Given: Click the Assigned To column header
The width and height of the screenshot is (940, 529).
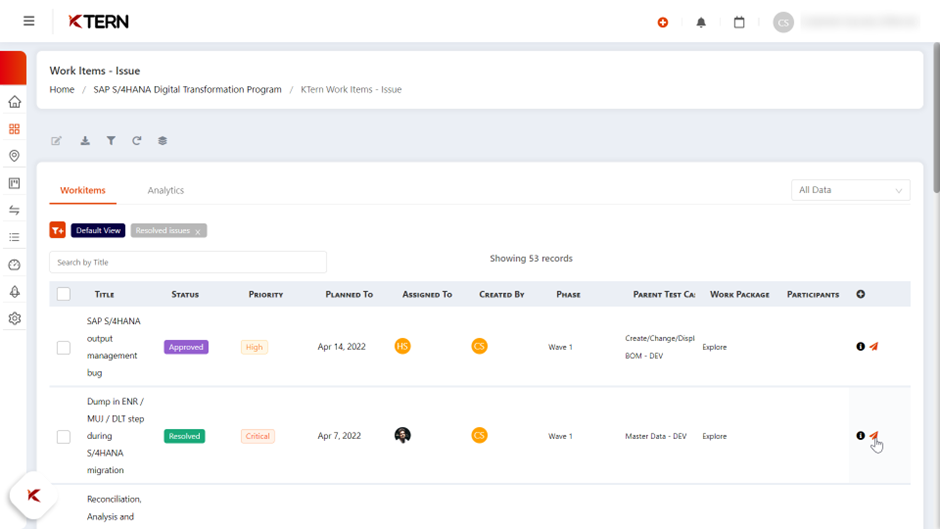Looking at the screenshot, I should tap(427, 294).
